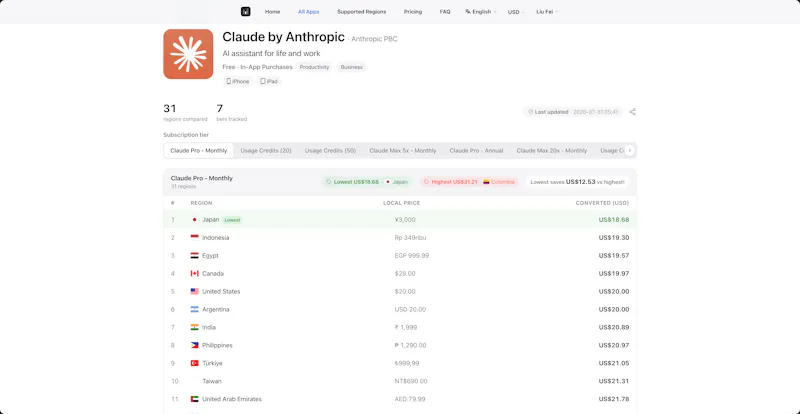Click the site logo in the navbar
The image size is (800, 414).
[245, 11]
